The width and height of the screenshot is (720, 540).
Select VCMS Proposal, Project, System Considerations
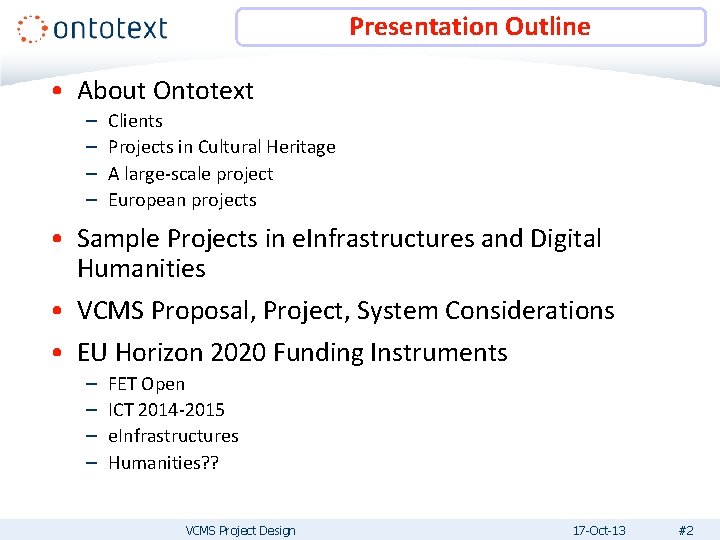click(346, 310)
